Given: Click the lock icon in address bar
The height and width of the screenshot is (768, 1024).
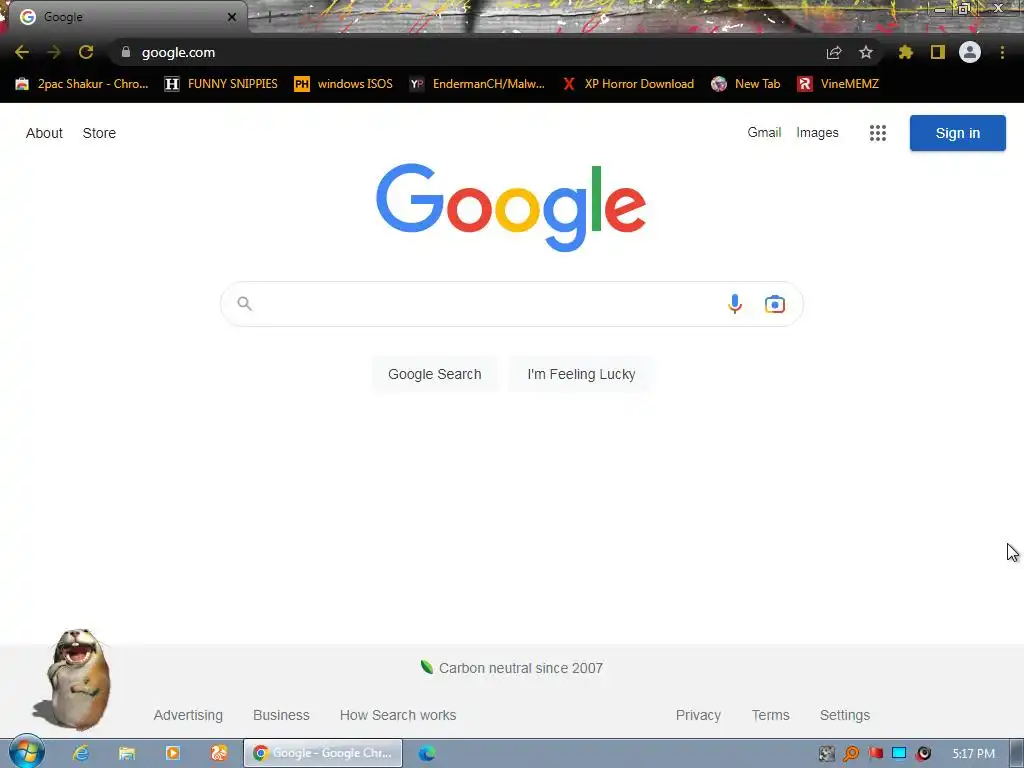Looking at the screenshot, I should (x=126, y=52).
